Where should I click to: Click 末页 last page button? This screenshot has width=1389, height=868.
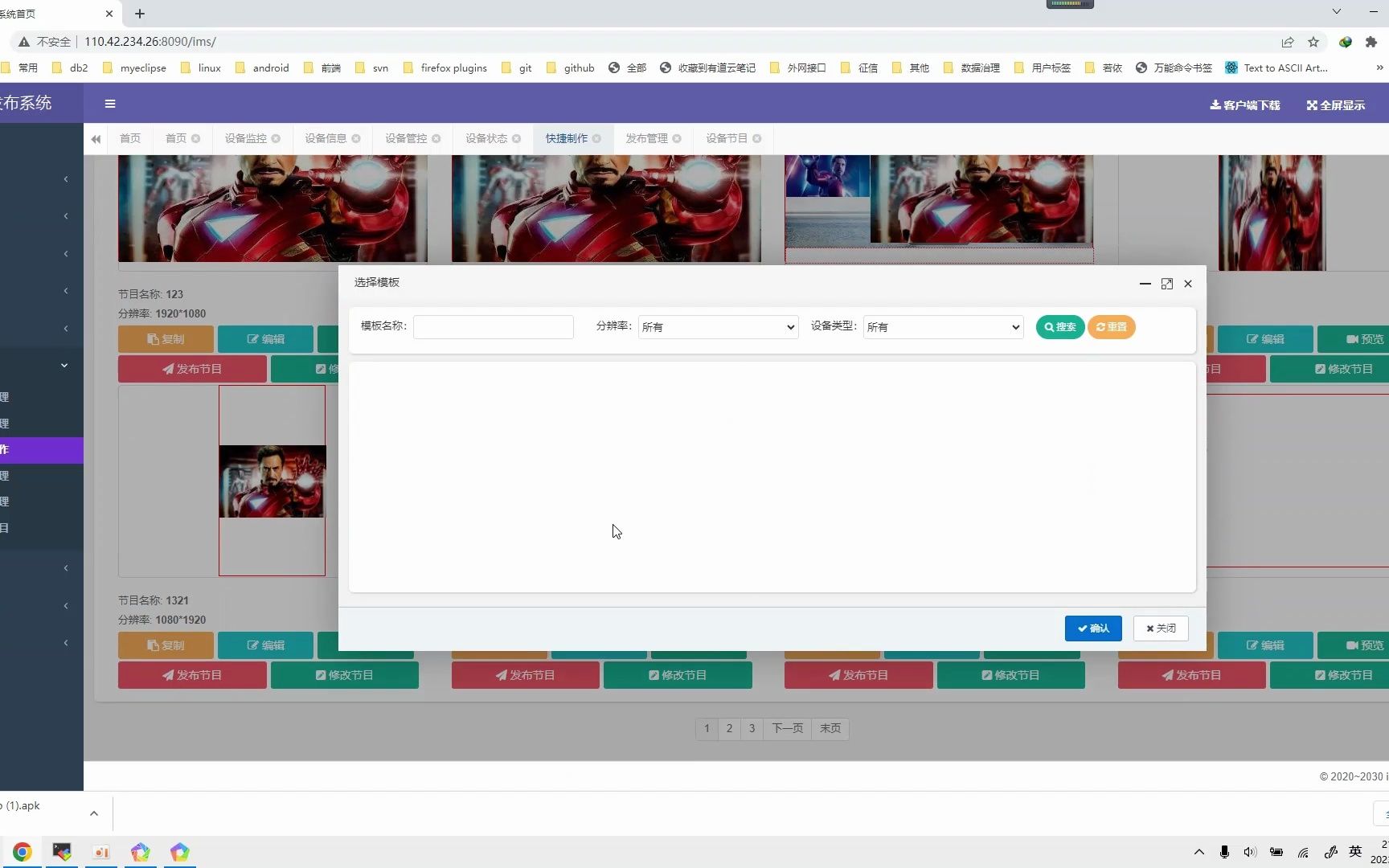830,728
